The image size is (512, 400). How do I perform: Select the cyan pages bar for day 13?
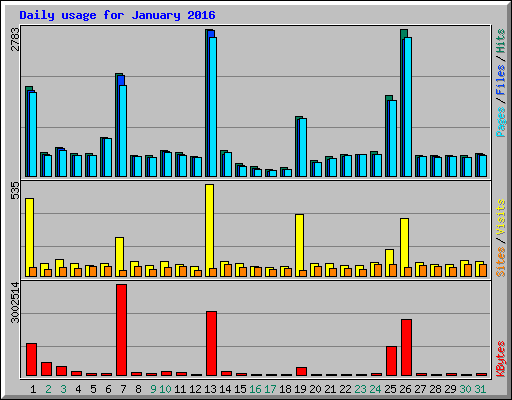point(213,107)
